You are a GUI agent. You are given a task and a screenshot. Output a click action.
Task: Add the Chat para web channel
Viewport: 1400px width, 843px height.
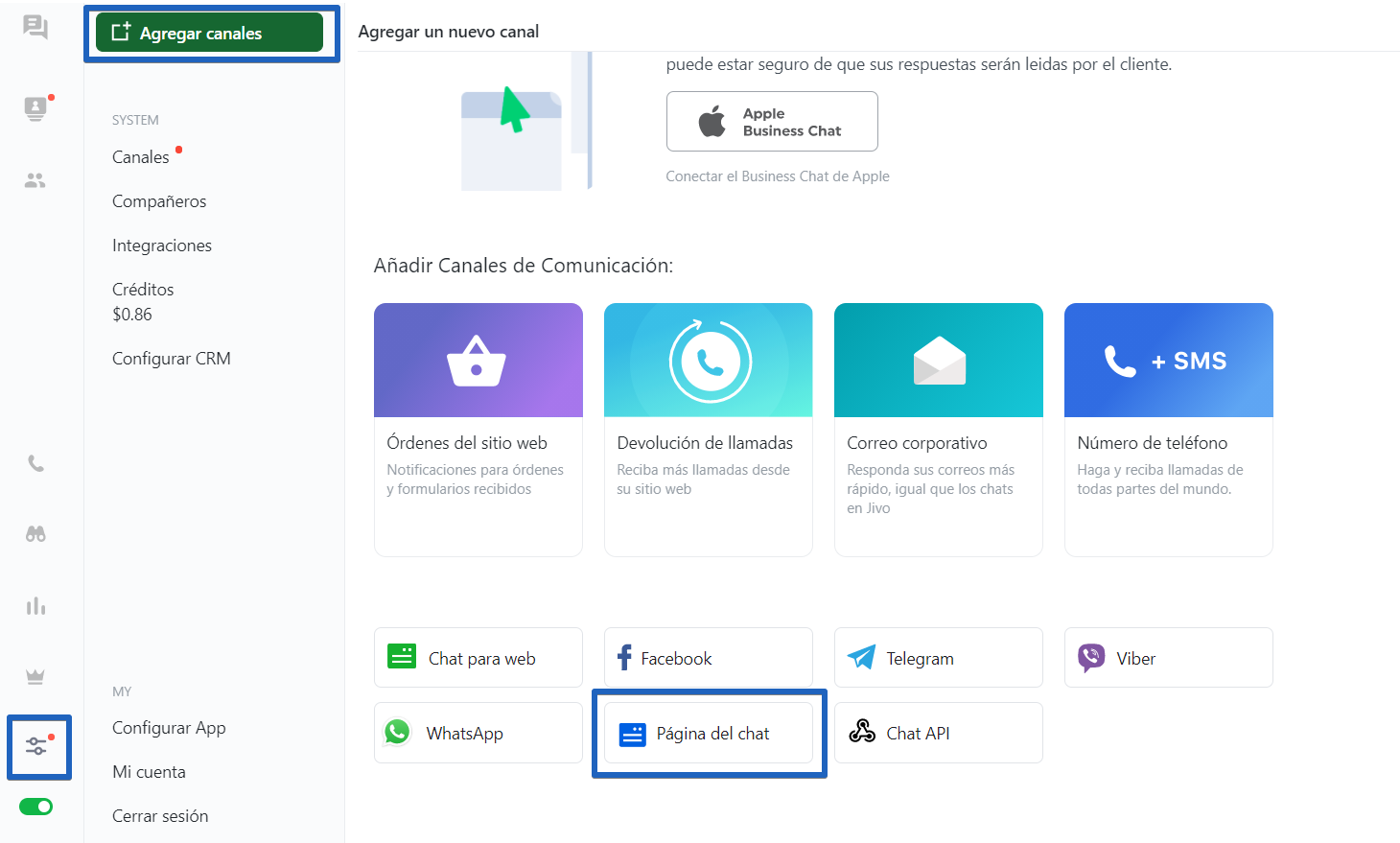tap(478, 658)
